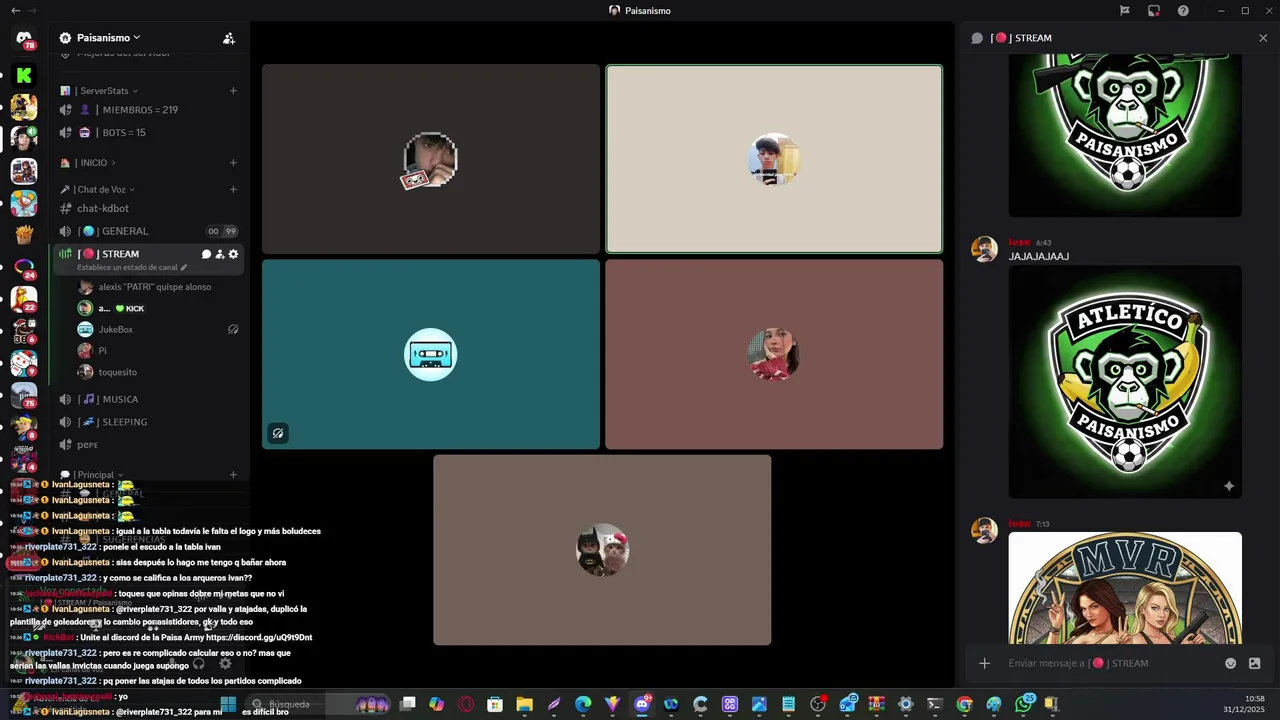
Task: Click the plus attach icon in message box
Action: pos(984,663)
